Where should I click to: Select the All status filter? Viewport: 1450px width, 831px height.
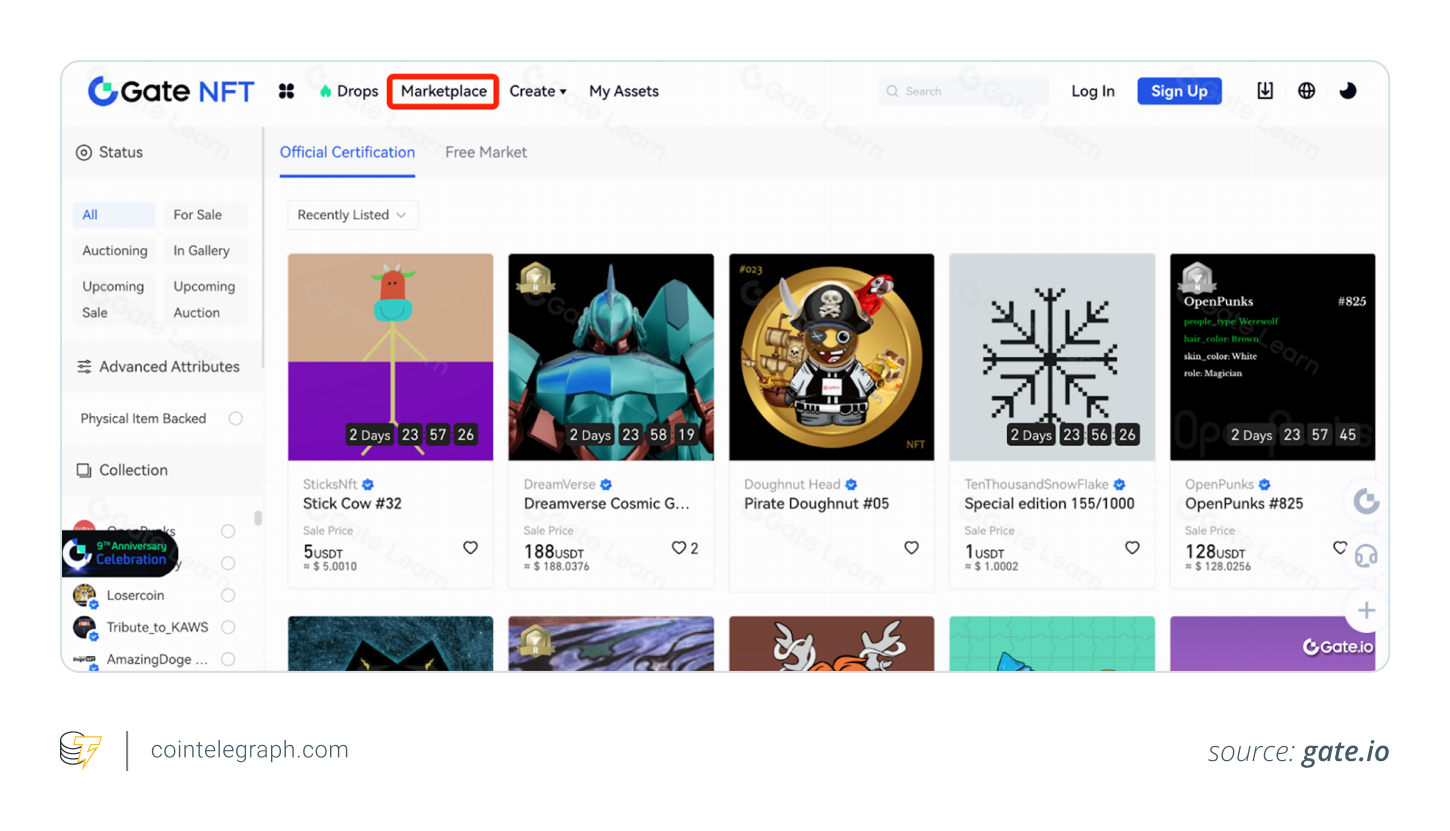pyautogui.click(x=114, y=215)
